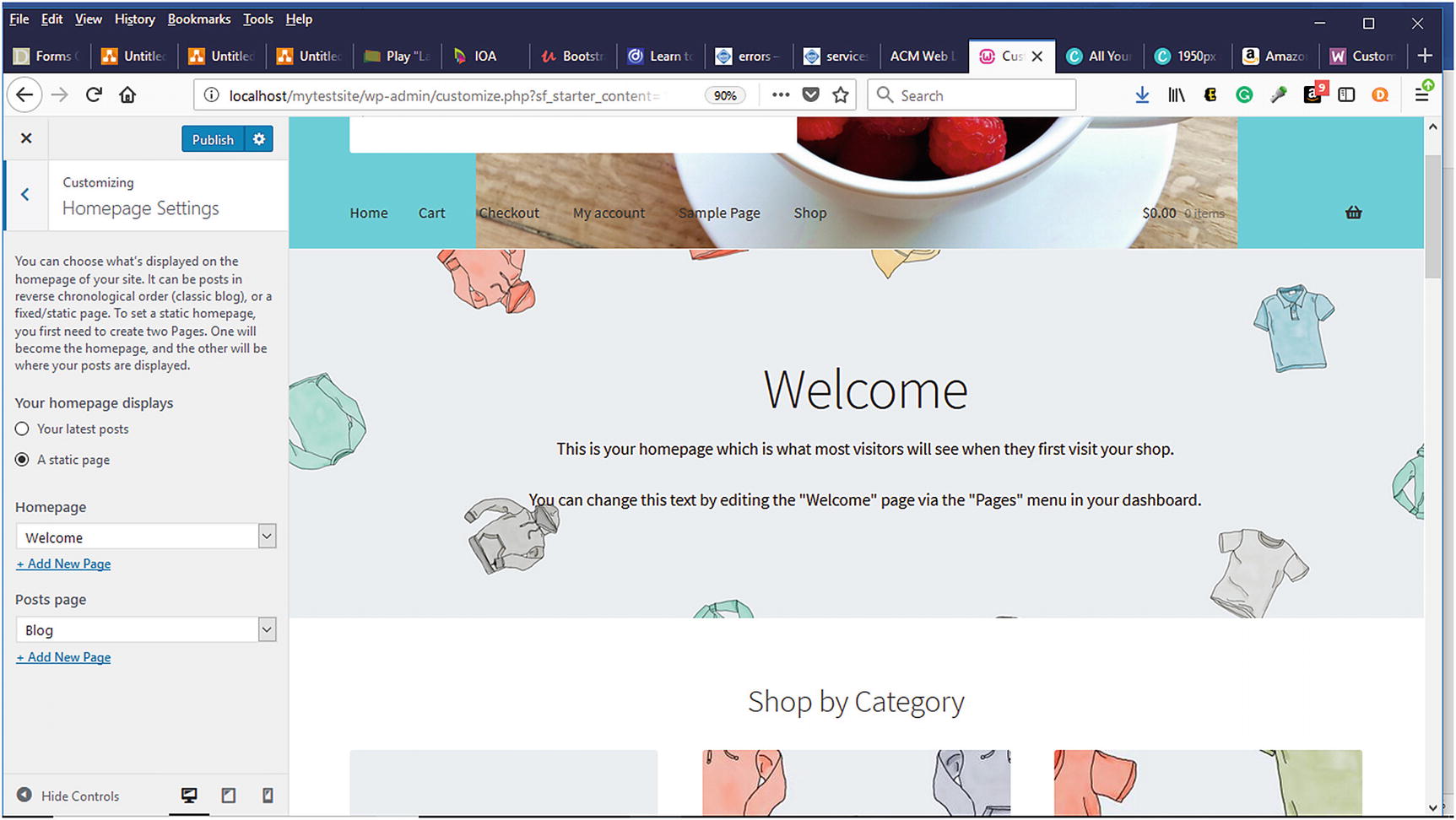Switch to the Forms browser tab

coord(47,57)
